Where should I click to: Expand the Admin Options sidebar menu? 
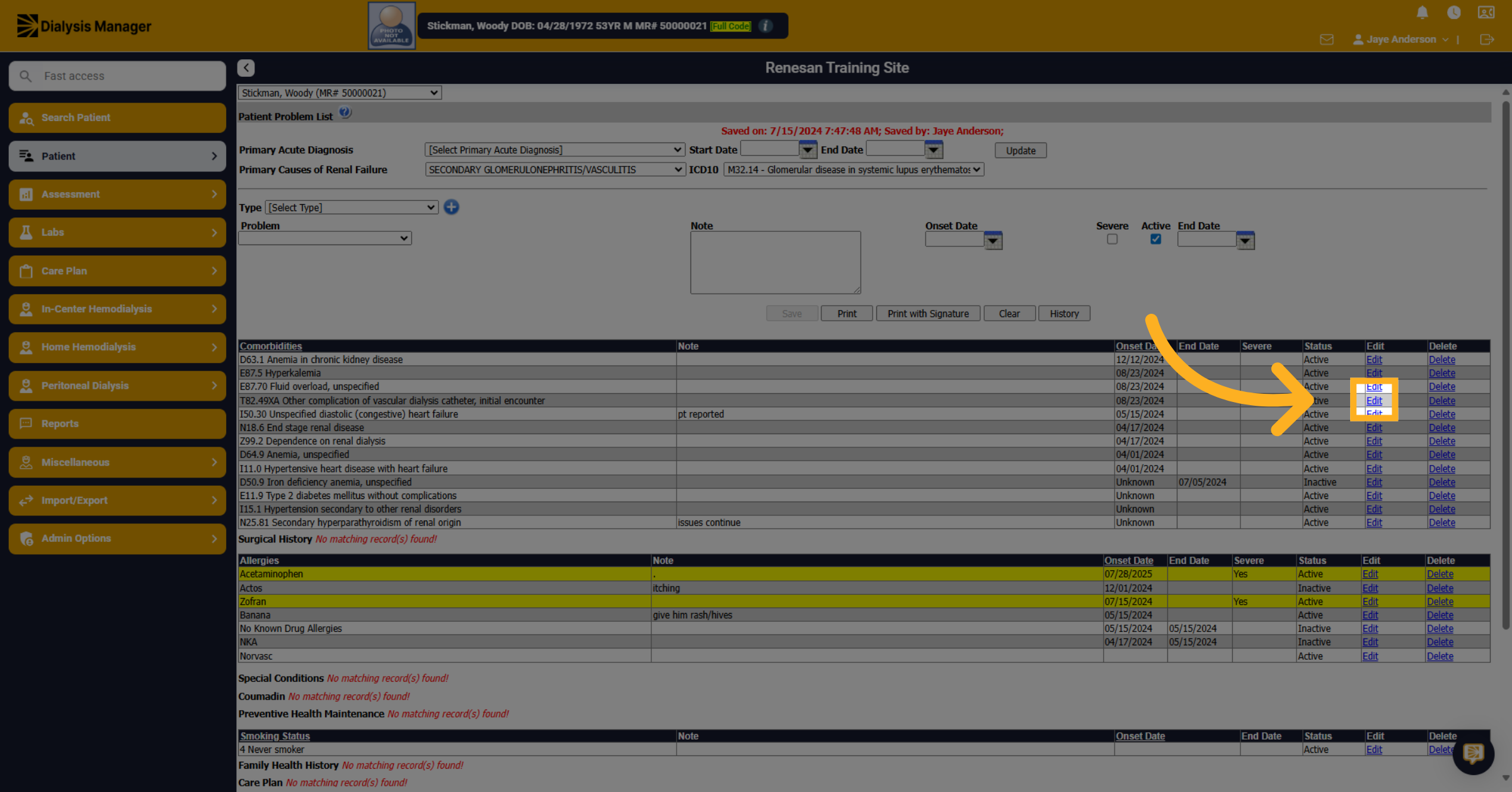(117, 539)
